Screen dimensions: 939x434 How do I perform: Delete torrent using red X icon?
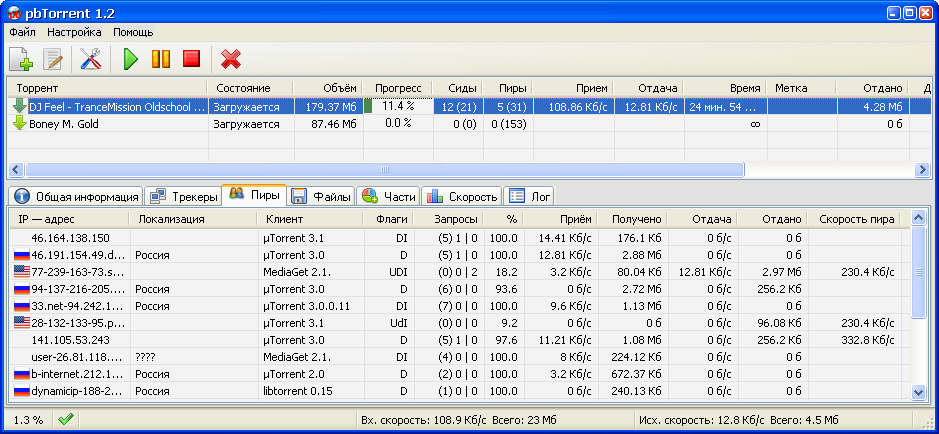[231, 60]
